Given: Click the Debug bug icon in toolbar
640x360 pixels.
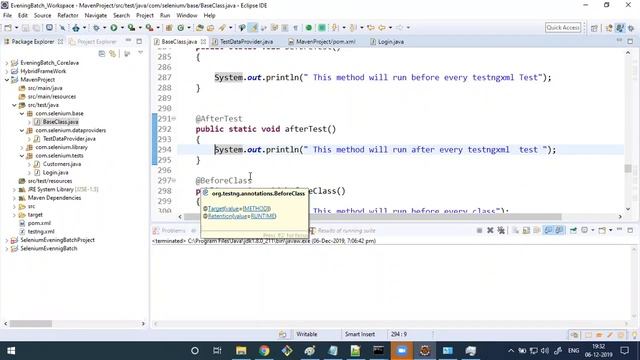Looking at the screenshot, I should [x=96, y=28].
